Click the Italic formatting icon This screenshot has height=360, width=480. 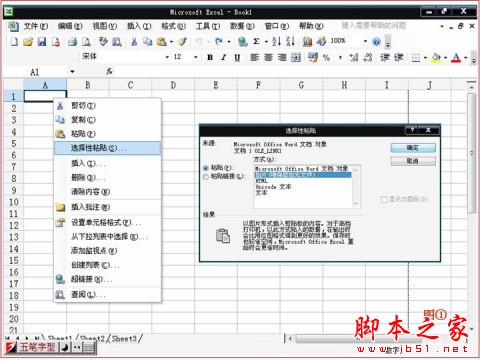click(223, 57)
